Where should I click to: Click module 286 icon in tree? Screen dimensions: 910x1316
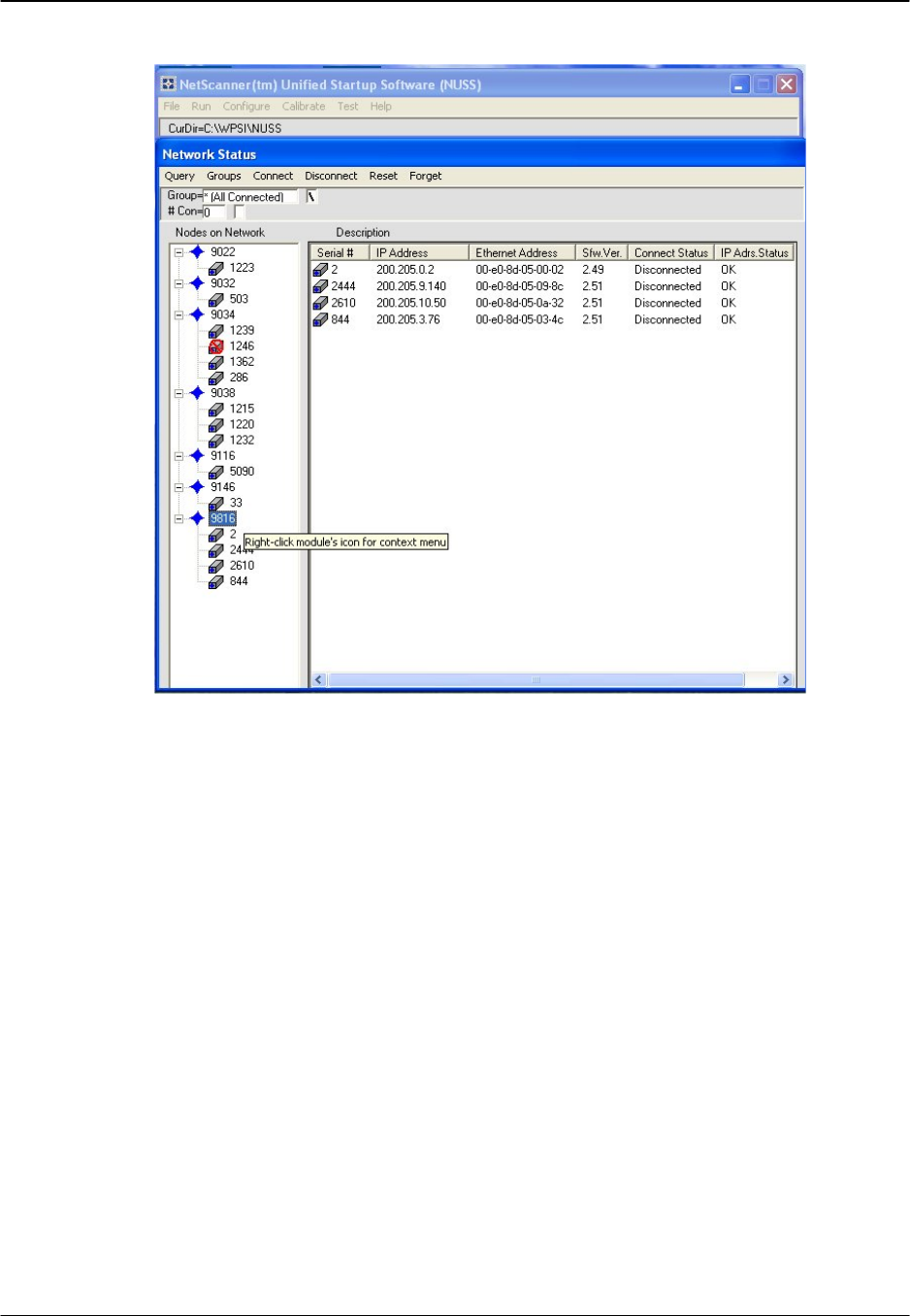(216, 378)
